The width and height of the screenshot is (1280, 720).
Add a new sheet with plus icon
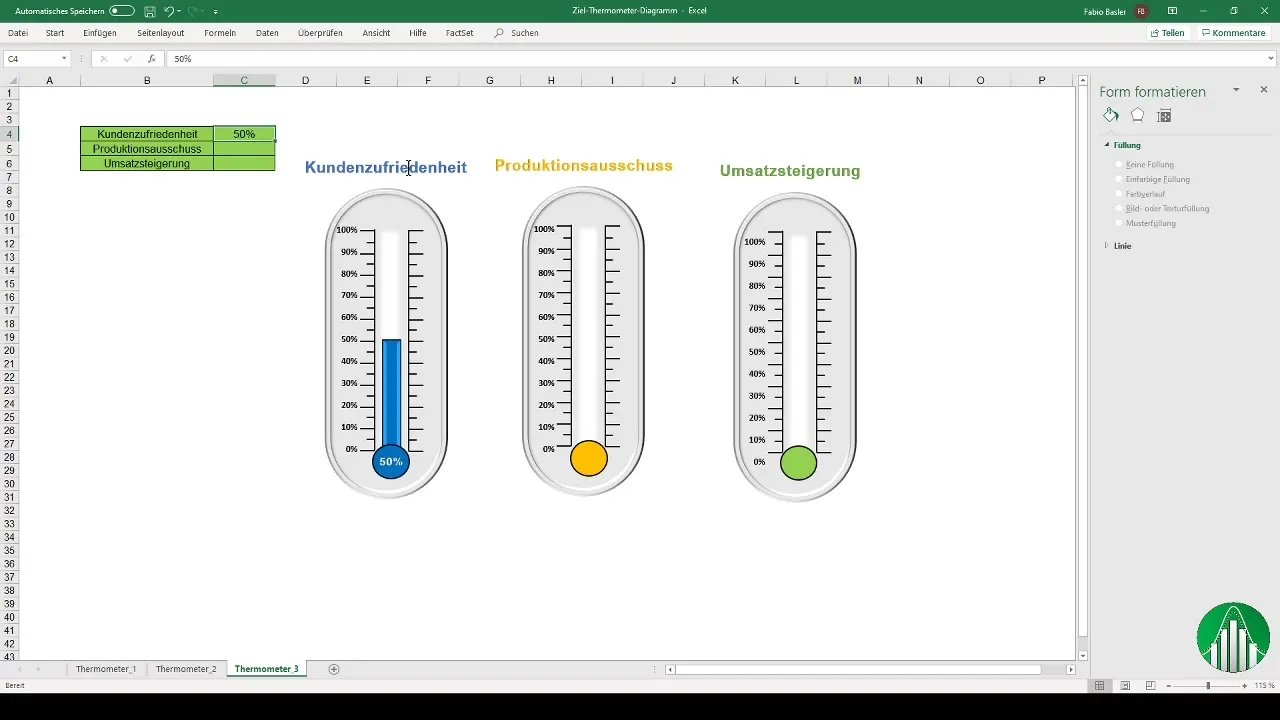click(334, 668)
